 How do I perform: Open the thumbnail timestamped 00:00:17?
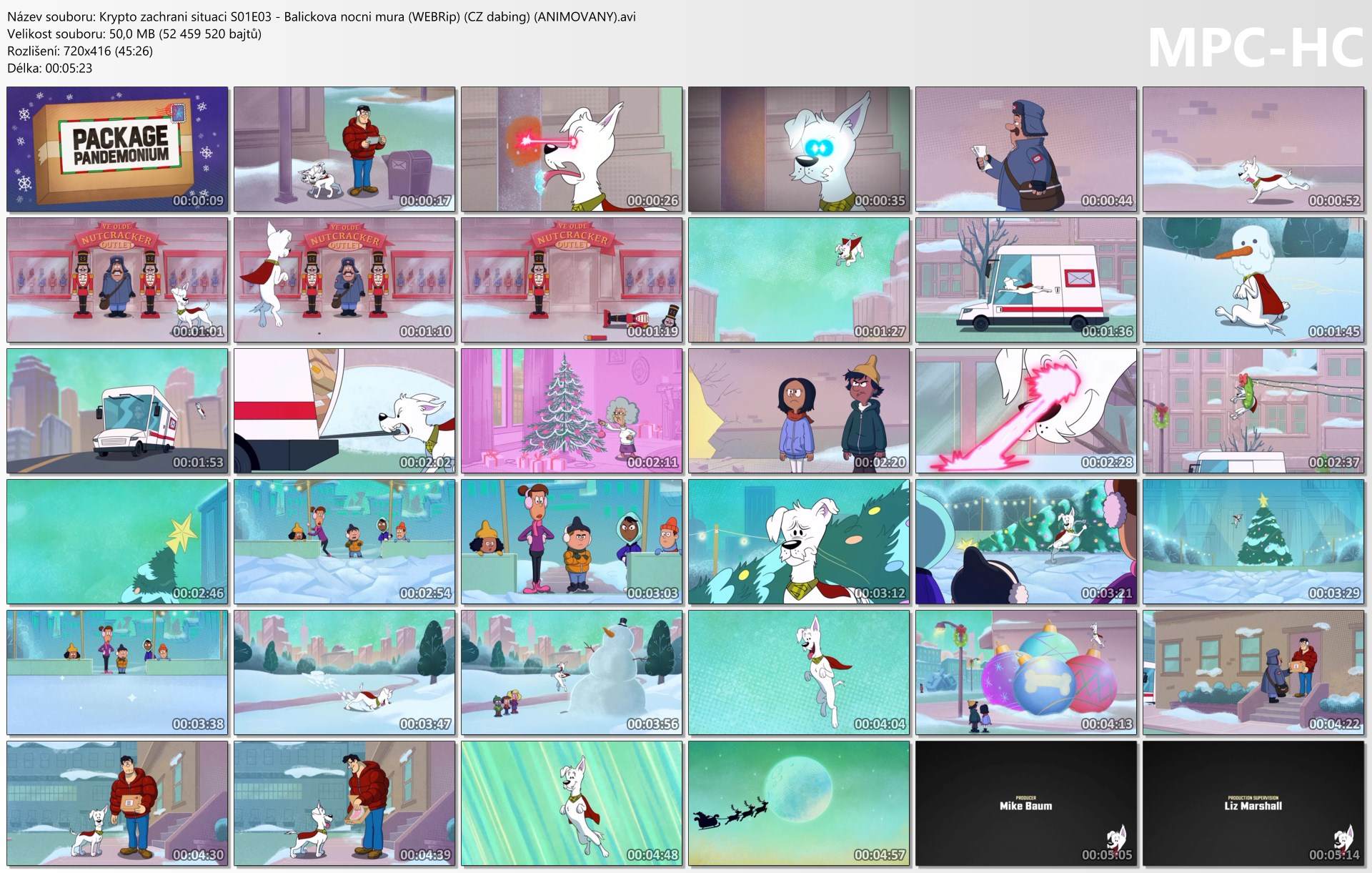point(344,149)
